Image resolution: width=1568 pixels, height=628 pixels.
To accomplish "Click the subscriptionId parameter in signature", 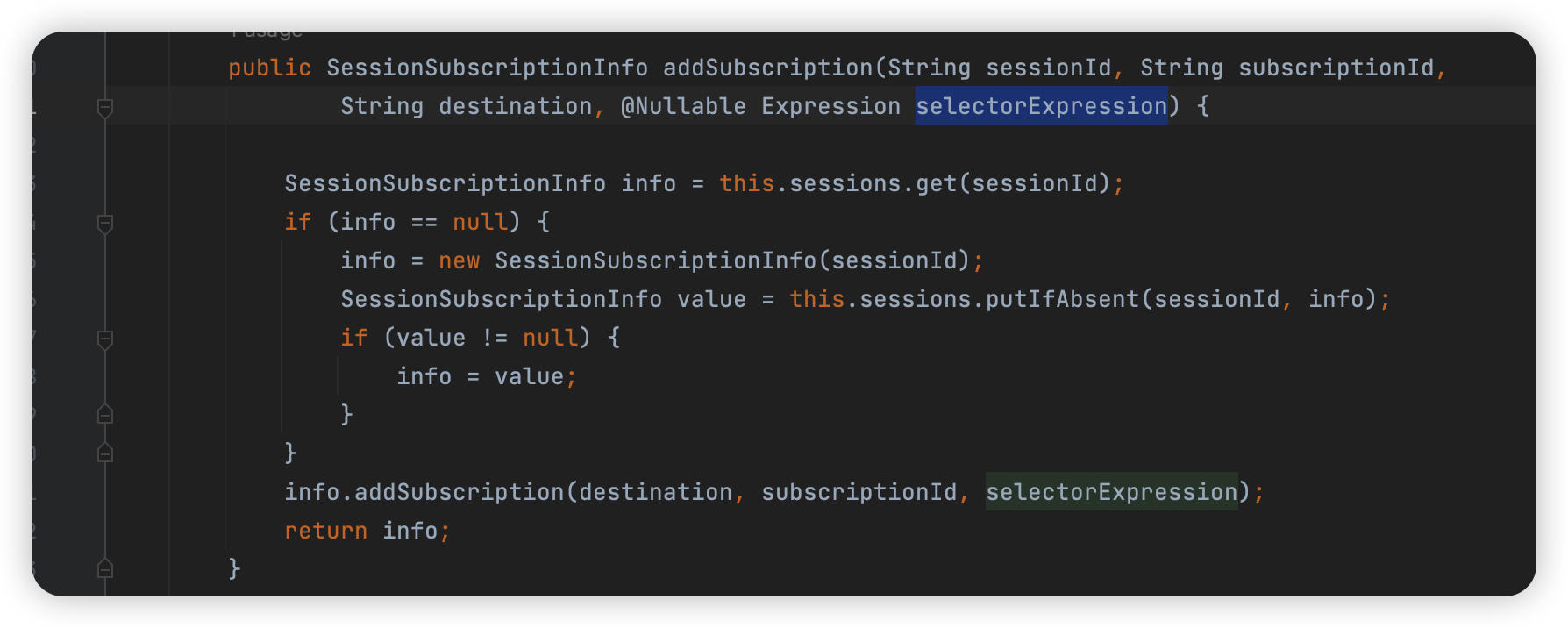I will pos(1336,68).
